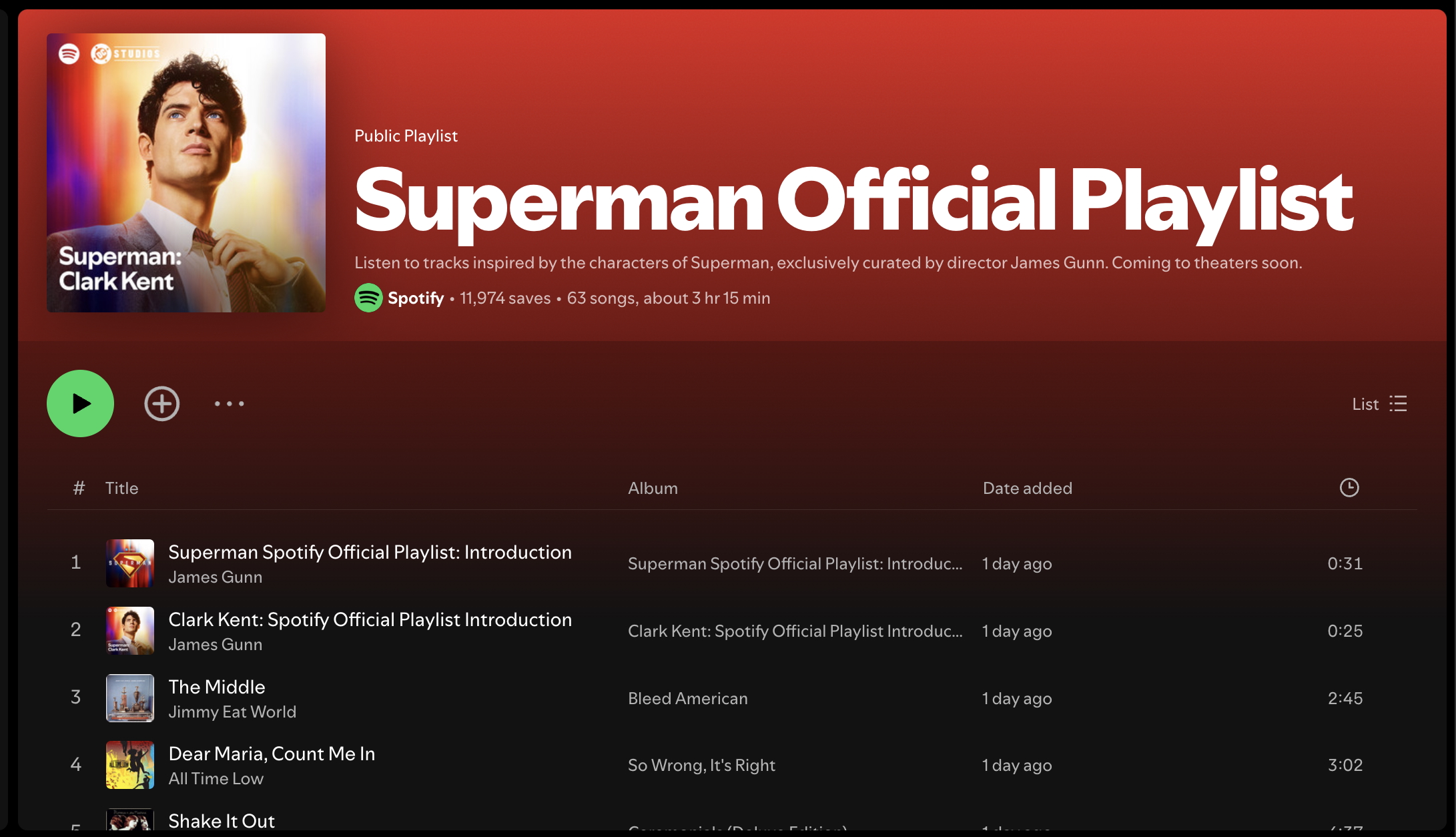The width and height of the screenshot is (1456, 837).
Task: Open List view options dropdown
Action: [1379, 404]
